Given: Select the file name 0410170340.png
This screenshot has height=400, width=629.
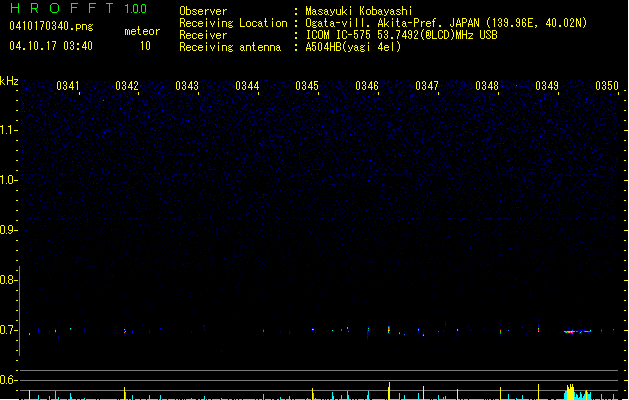Looking at the screenshot, I should click(x=51, y=26).
